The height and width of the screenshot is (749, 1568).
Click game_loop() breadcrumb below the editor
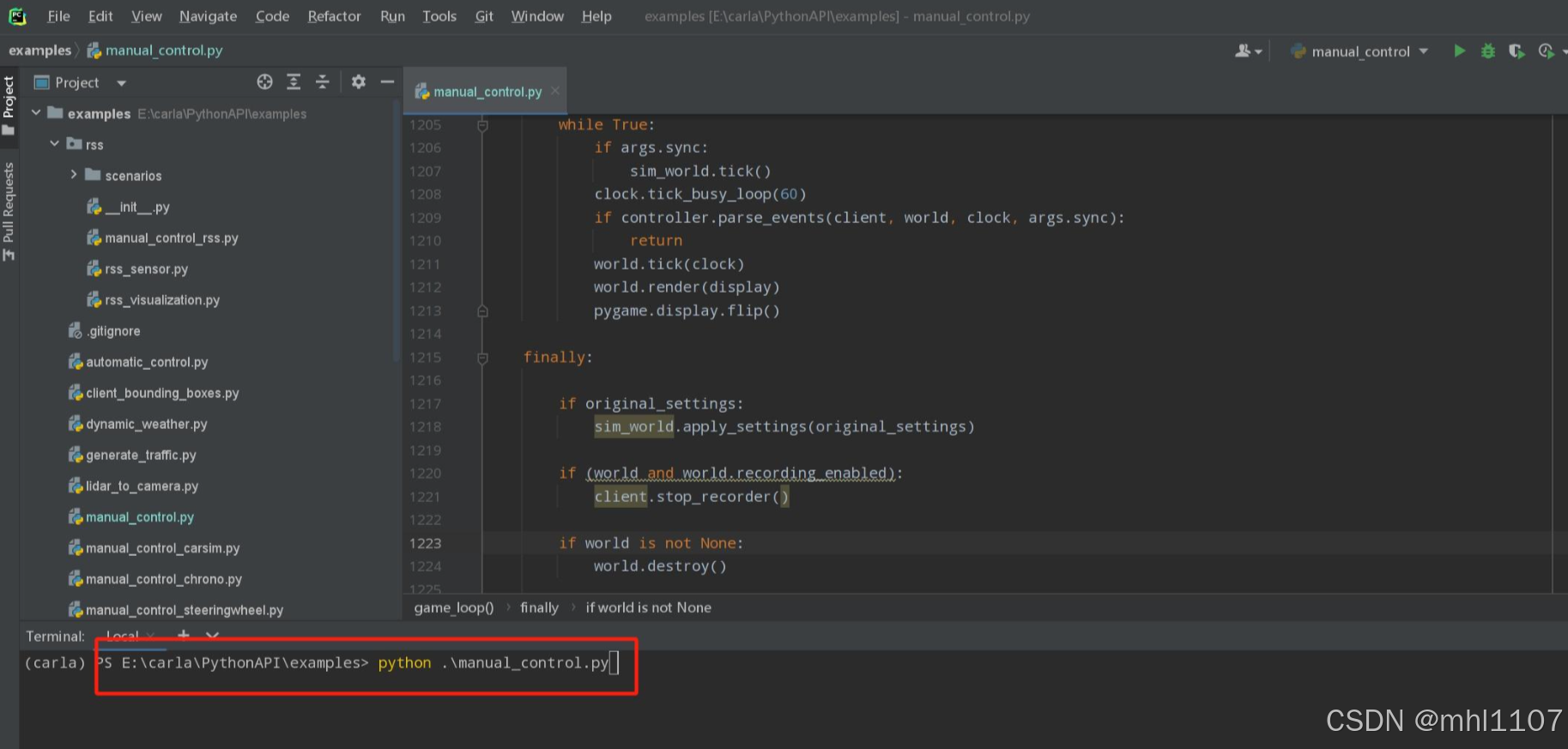[454, 607]
